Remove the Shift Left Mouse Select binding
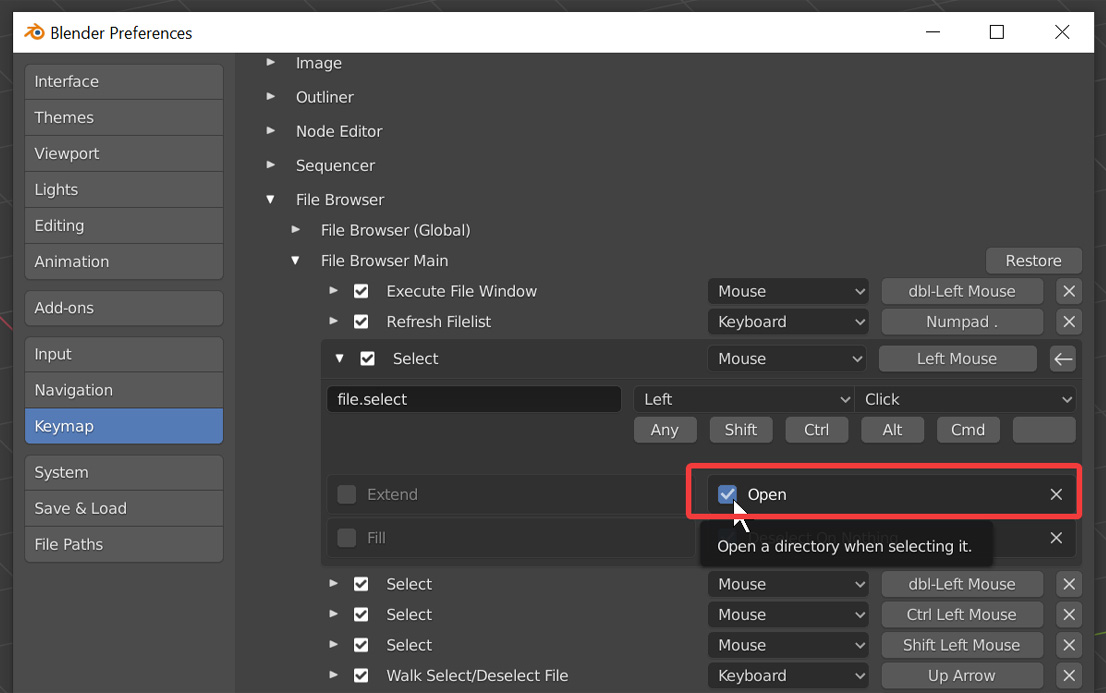 (1068, 645)
